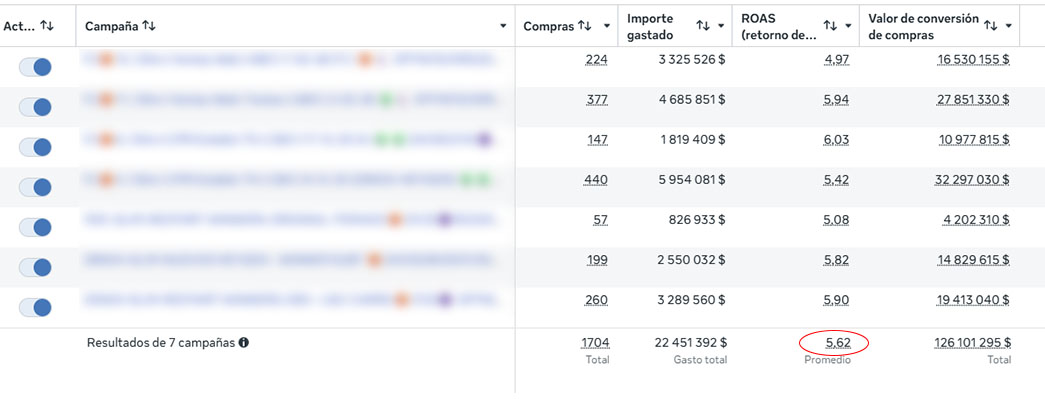Screen dimensions: 1045x399
Task: Click info icon next to Resultados de 7 campañas
Action: (x=244, y=343)
